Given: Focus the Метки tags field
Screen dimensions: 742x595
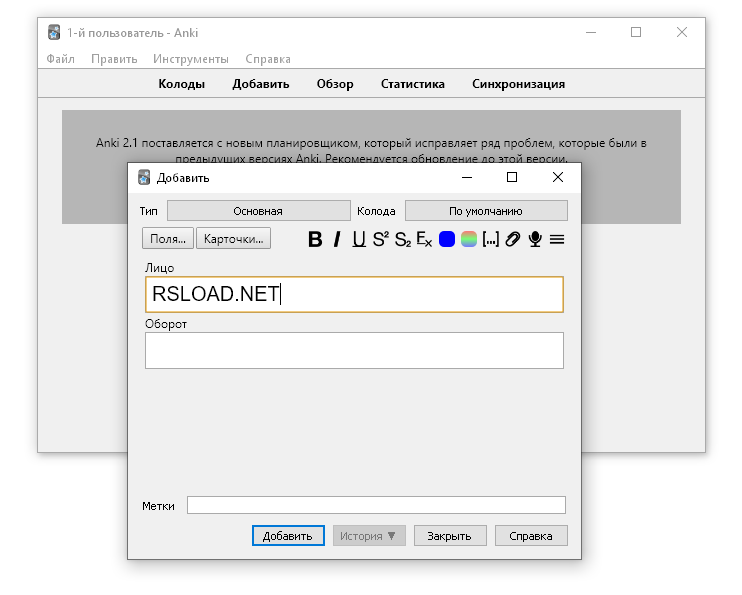Looking at the screenshot, I should pos(376,505).
